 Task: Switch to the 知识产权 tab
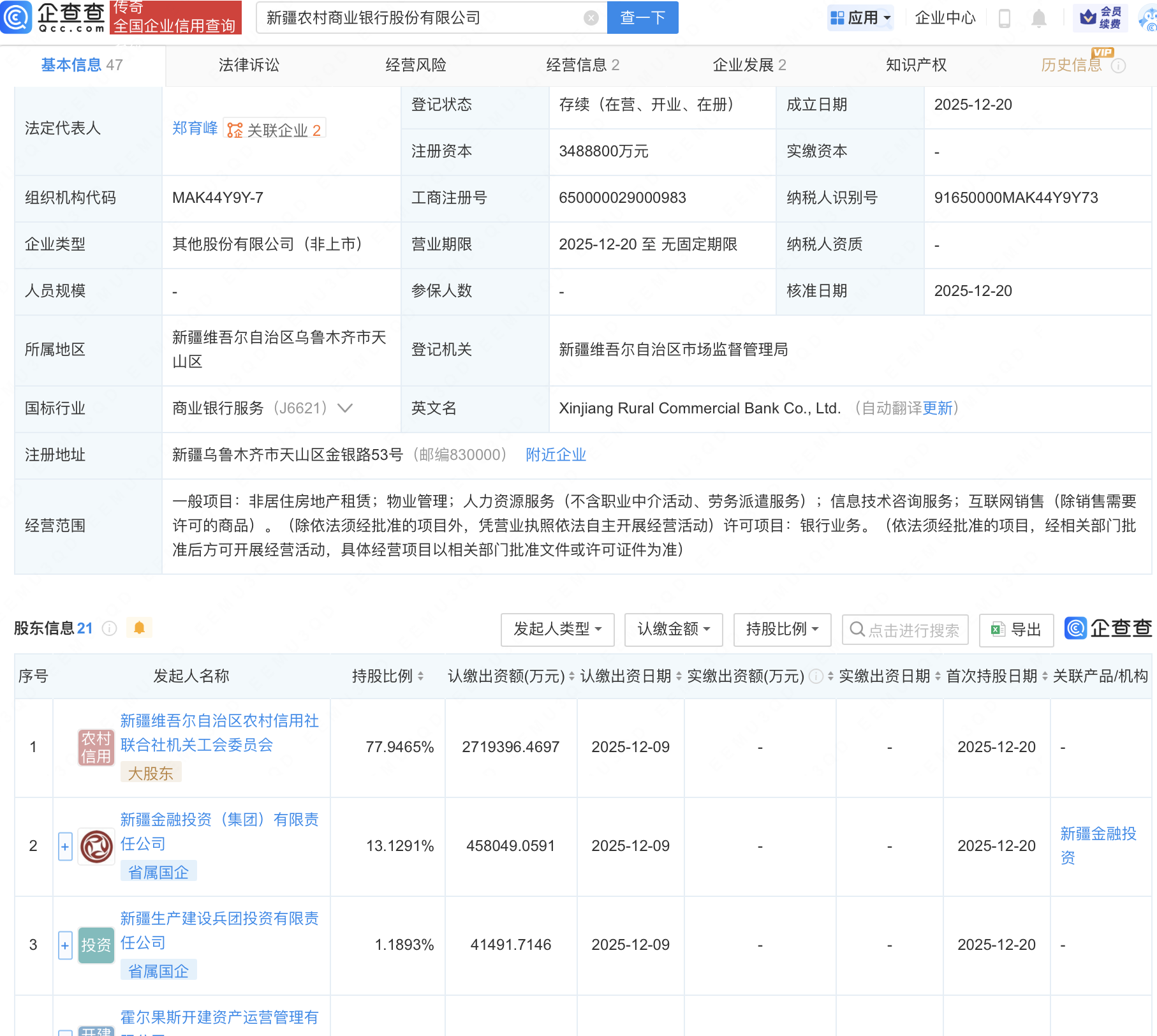[916, 65]
